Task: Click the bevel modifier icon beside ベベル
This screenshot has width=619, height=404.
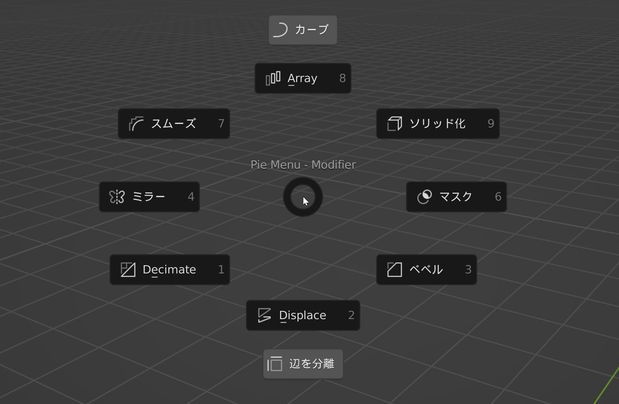Action: click(x=394, y=270)
